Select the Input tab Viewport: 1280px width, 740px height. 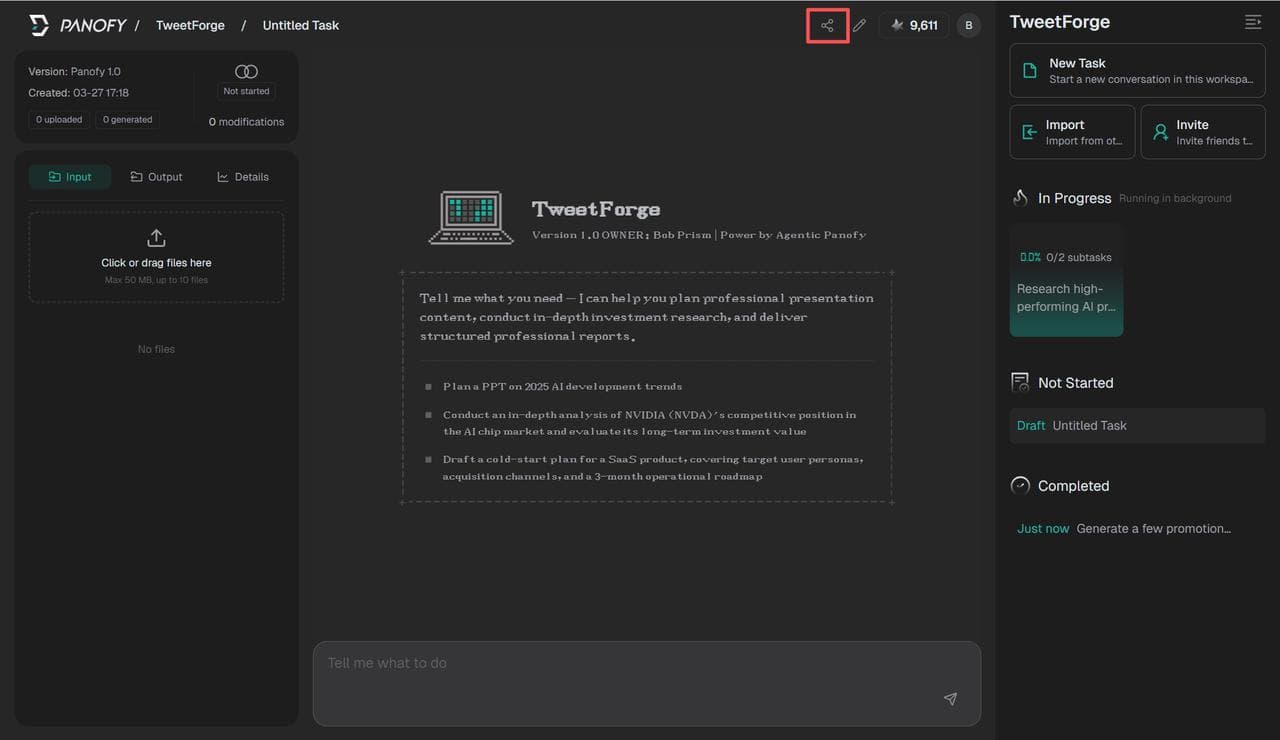(x=69, y=176)
